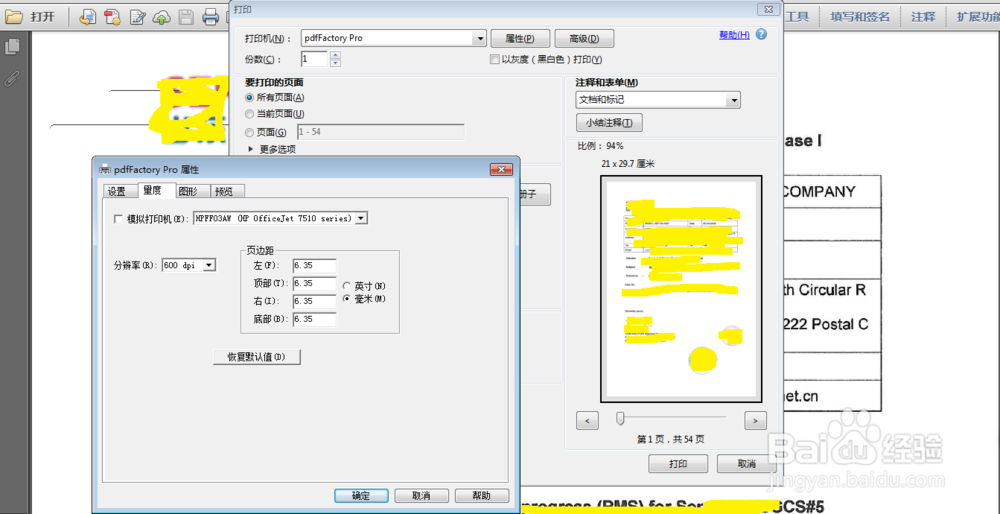Viewport: 1000px width, 514px height.
Task: Click the 恢复默认值 button
Action: click(x=256, y=357)
